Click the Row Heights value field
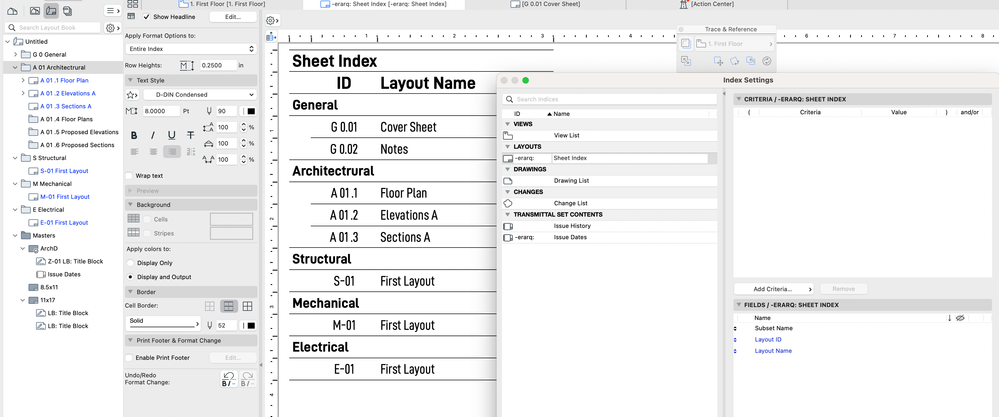999x417 pixels. point(217,65)
